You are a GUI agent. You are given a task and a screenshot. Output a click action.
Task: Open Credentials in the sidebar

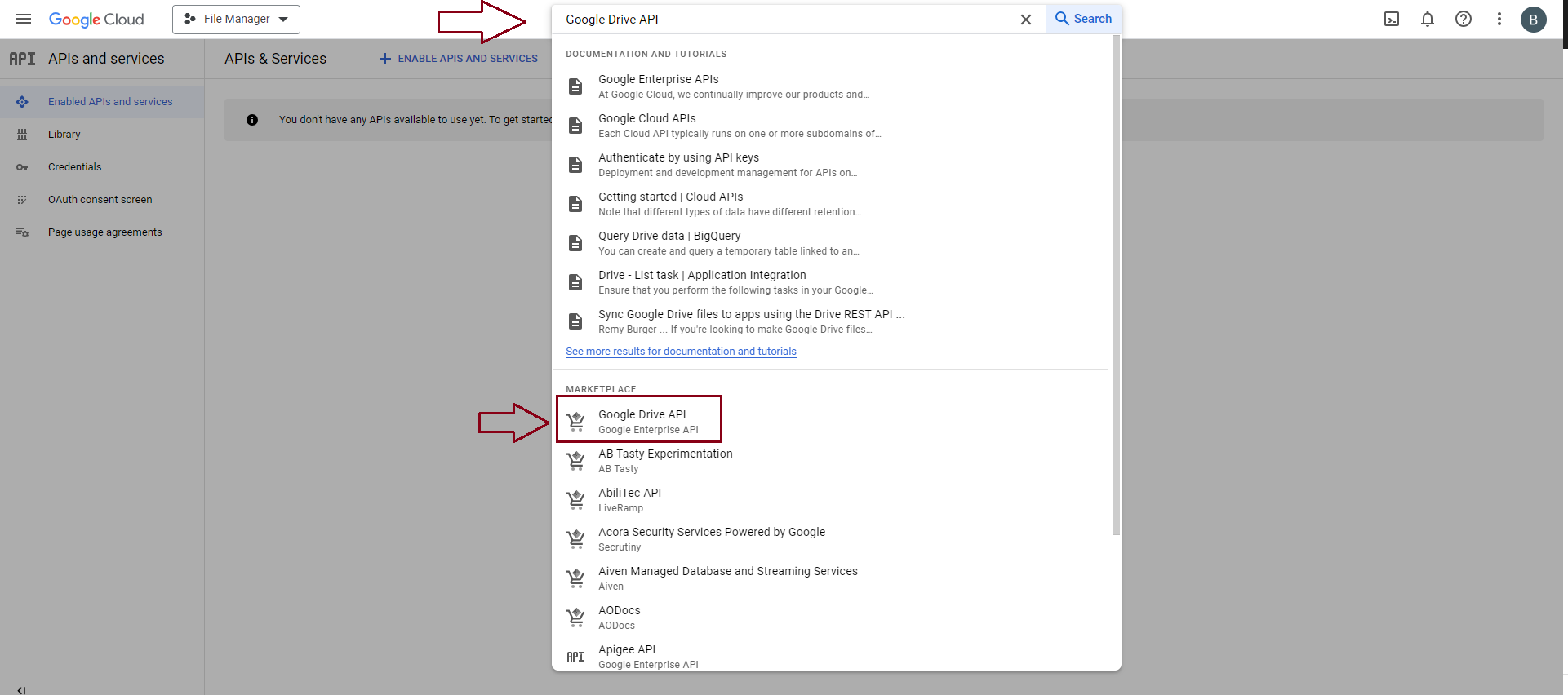[102, 167]
